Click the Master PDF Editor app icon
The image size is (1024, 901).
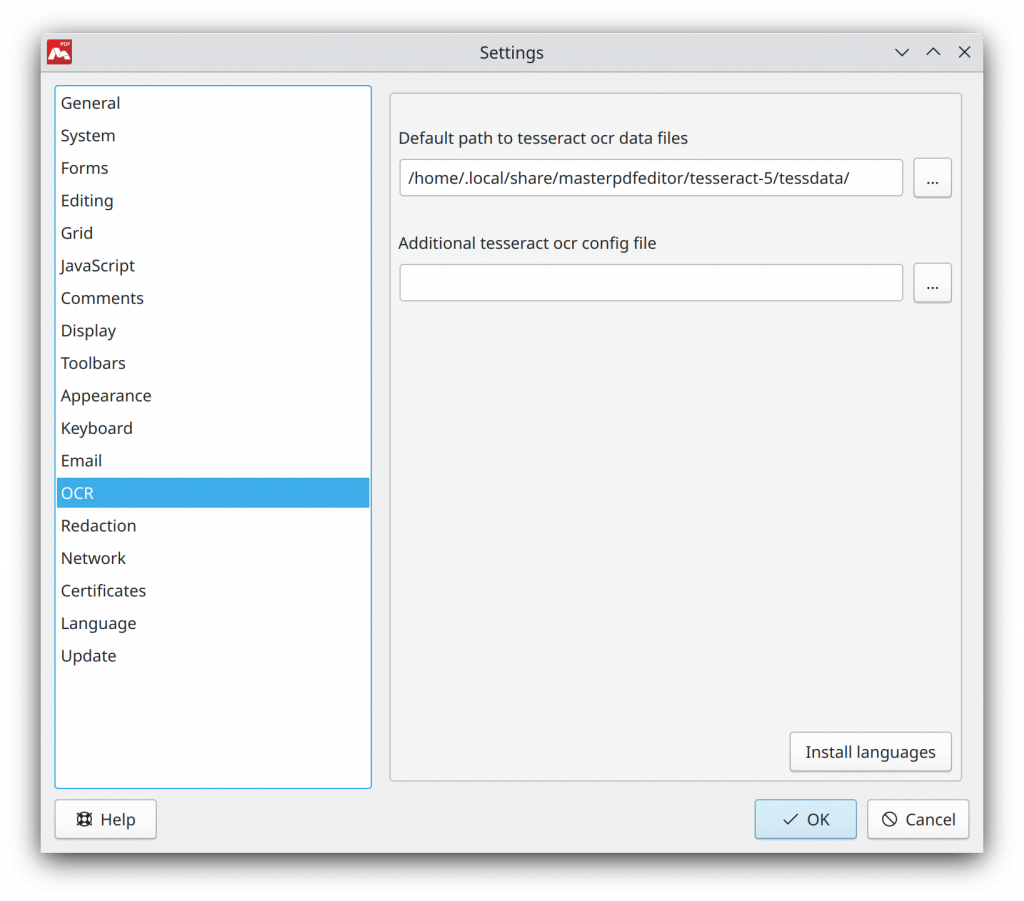tap(59, 52)
